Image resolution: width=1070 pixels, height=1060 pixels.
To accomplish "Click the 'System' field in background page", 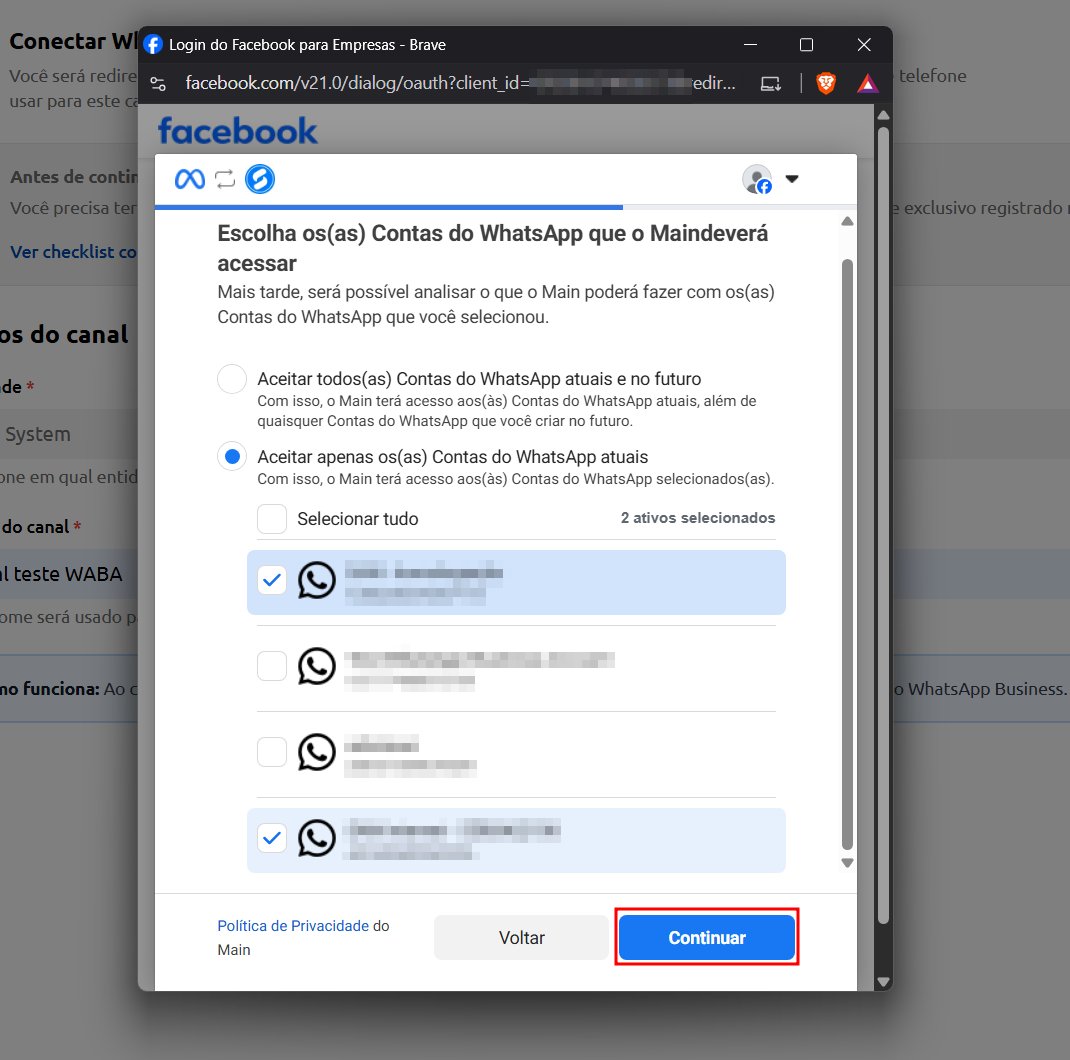I will (x=69, y=434).
